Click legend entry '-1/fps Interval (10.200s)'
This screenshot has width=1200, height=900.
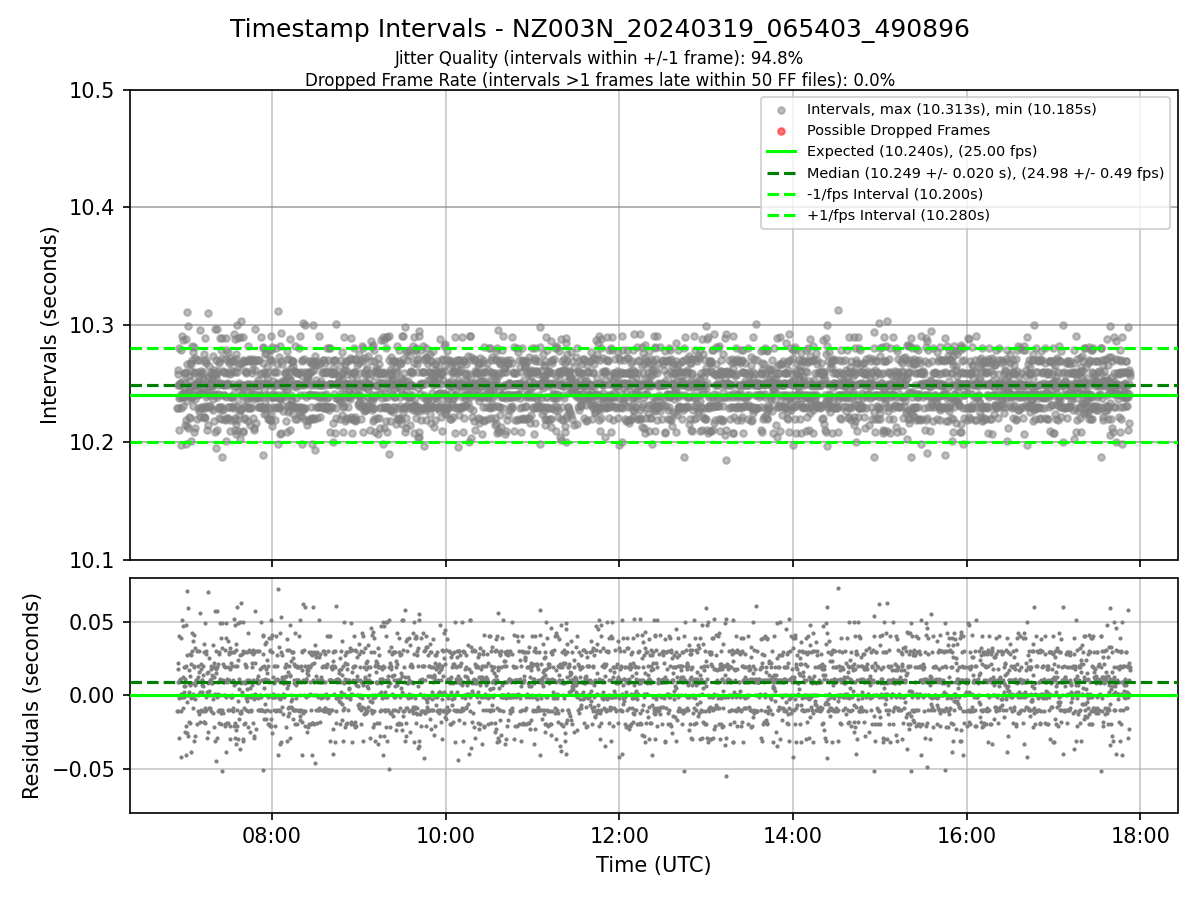pos(895,194)
